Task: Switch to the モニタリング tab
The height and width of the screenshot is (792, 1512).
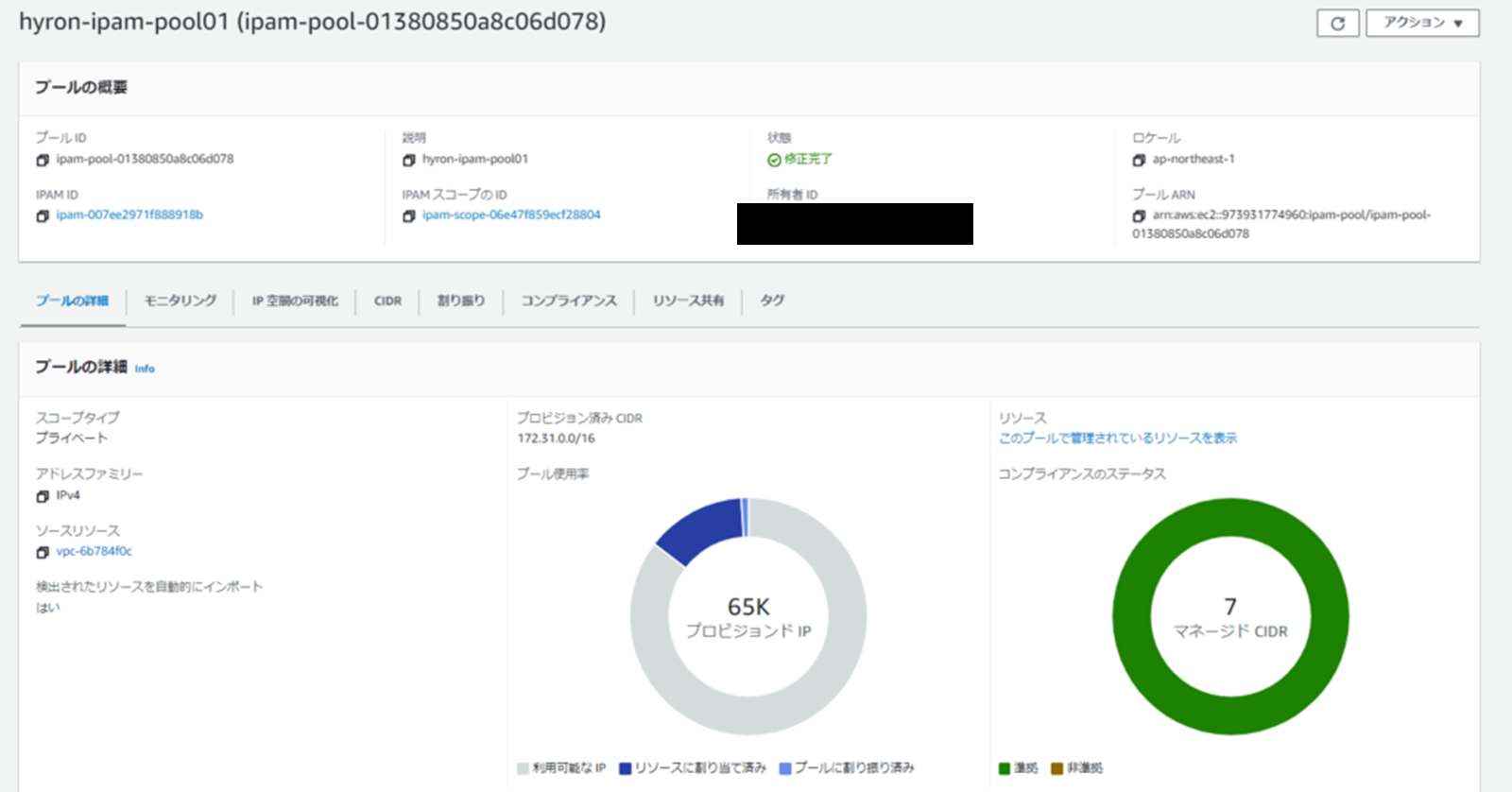Action: 180,301
